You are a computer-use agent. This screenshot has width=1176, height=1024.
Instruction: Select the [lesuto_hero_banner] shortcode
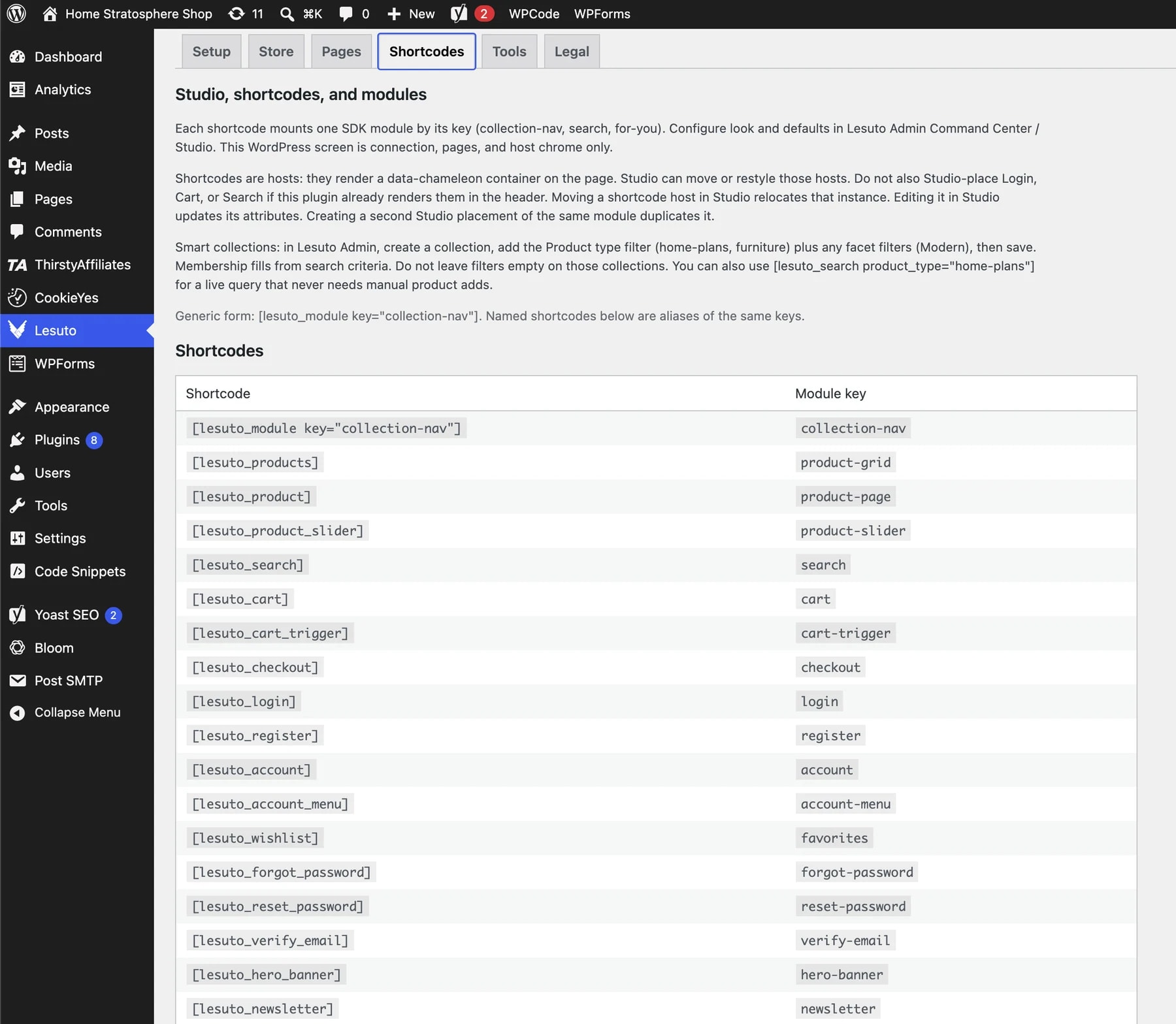pos(266,975)
